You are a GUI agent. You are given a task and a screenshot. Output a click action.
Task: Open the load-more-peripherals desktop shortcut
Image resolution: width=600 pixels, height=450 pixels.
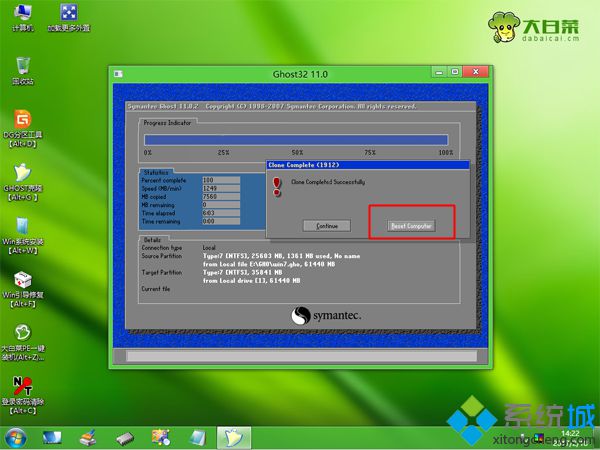[69, 17]
